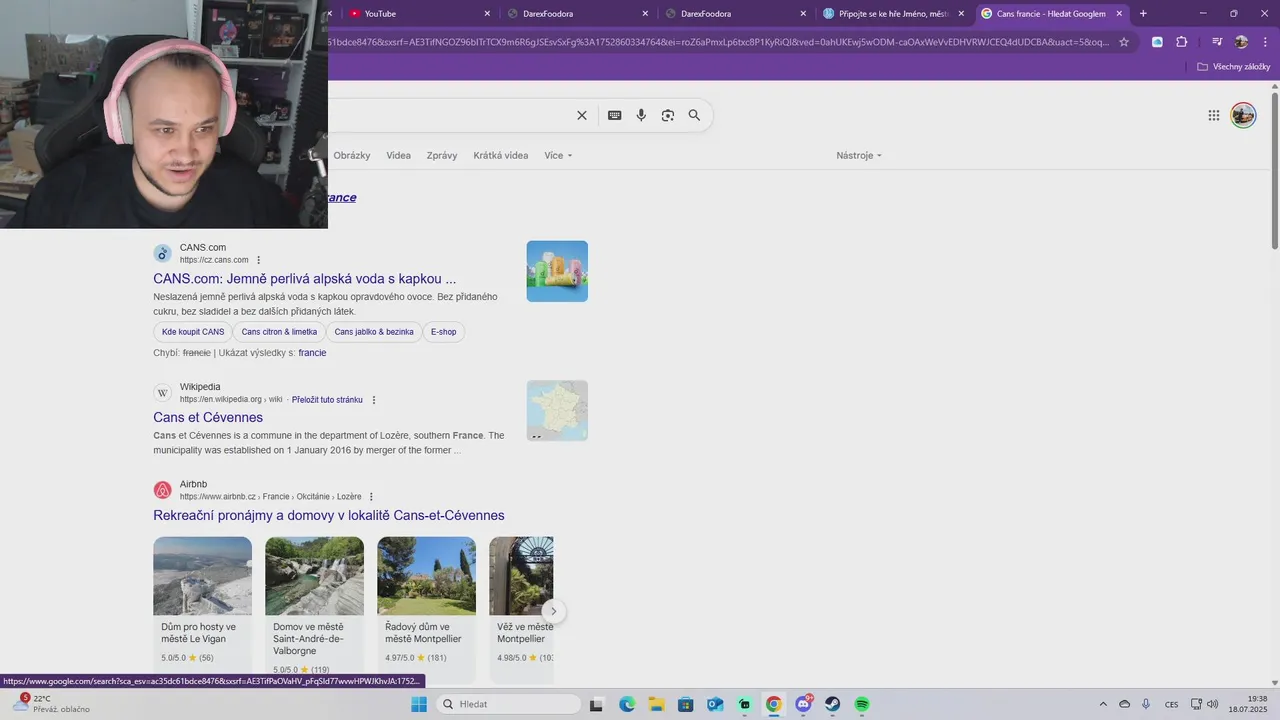Screen dimensions: 1280x720
Task: Bookmark this page with the star icon
Action: (1124, 42)
